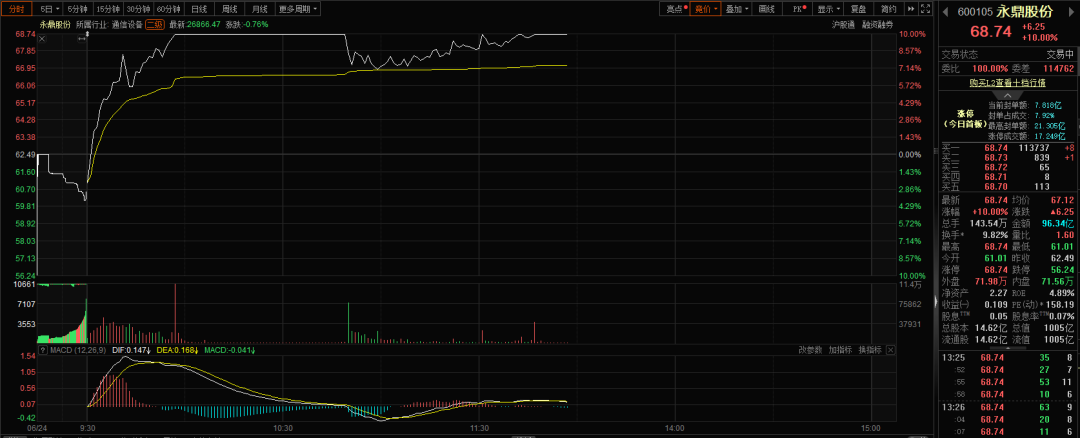Click the horizontal range-adjust arrow icon
This screenshot has width=1080, height=438.
pyautogui.click(x=82, y=39)
